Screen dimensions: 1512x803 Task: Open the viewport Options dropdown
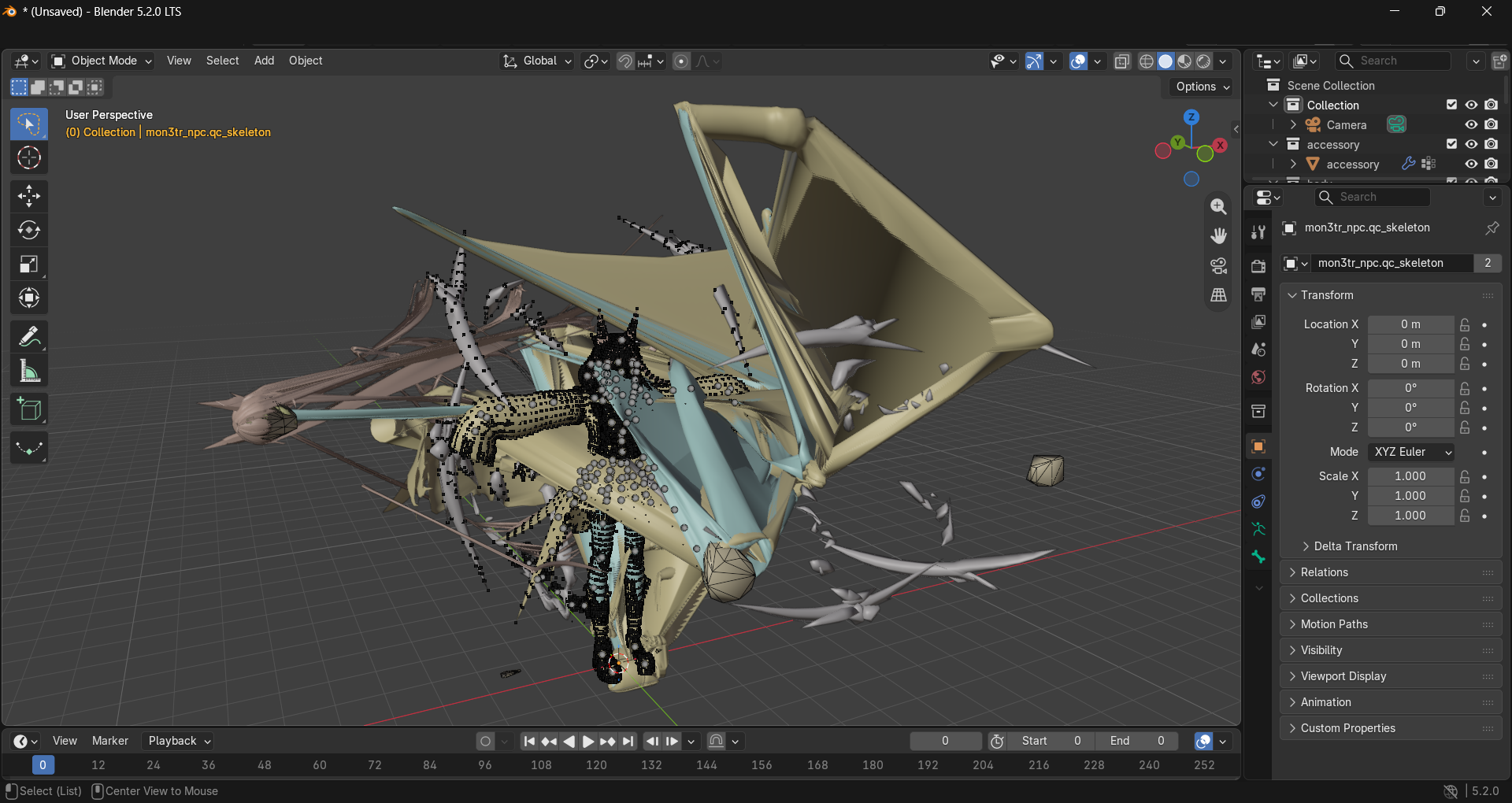point(1203,87)
